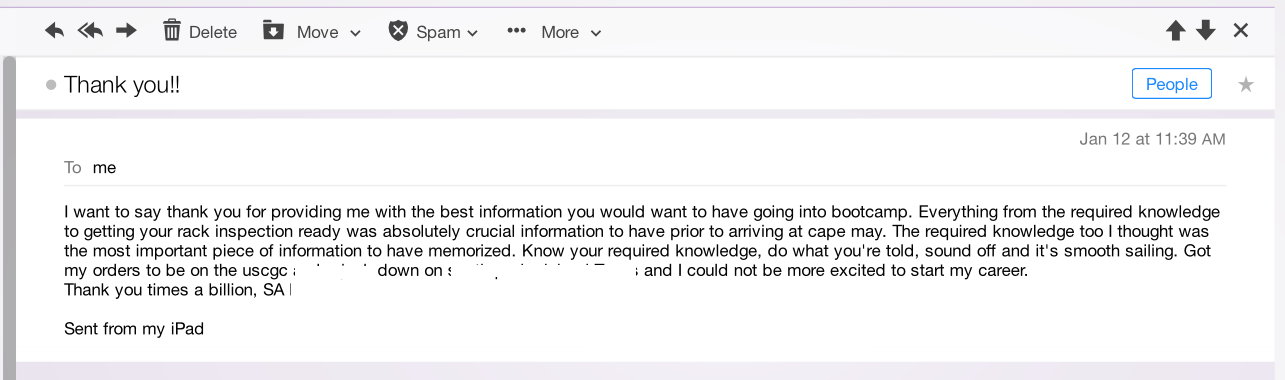Click the Reply arrow icon
The height and width of the screenshot is (380, 1285).
coord(55,31)
